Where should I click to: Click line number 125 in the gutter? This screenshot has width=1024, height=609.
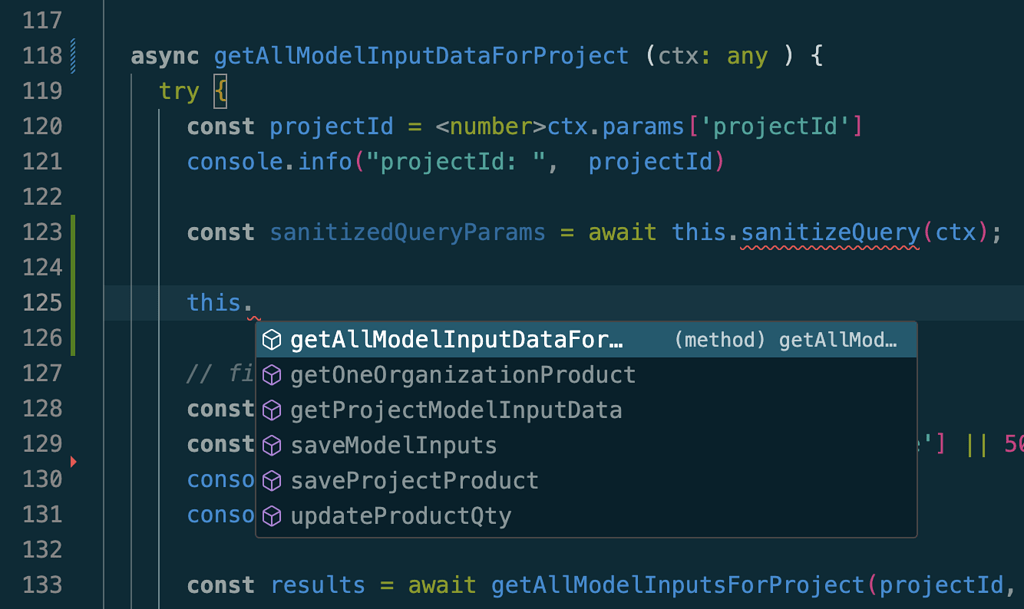41,302
